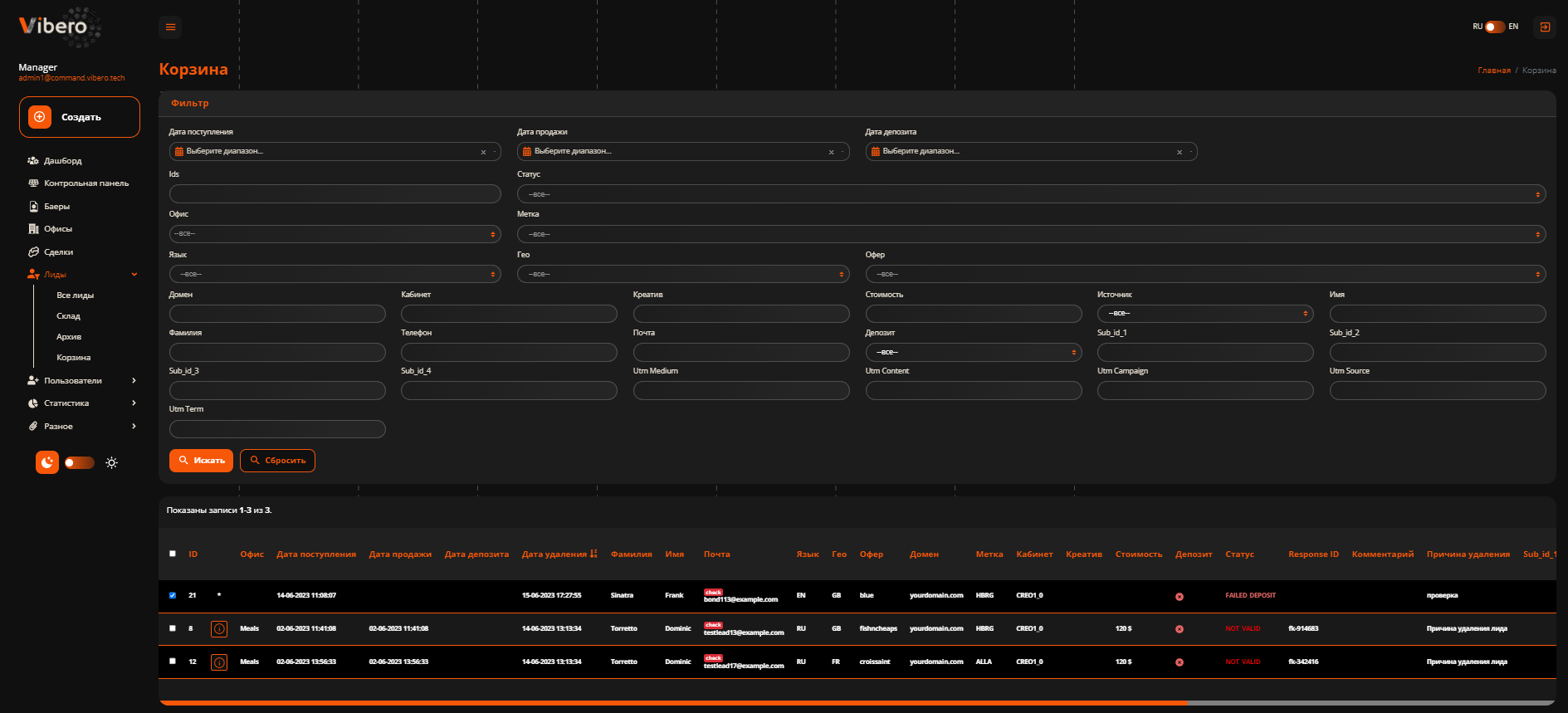The width and height of the screenshot is (1568, 713).
Task: Go to Дашборд menu item
Action: [63, 161]
